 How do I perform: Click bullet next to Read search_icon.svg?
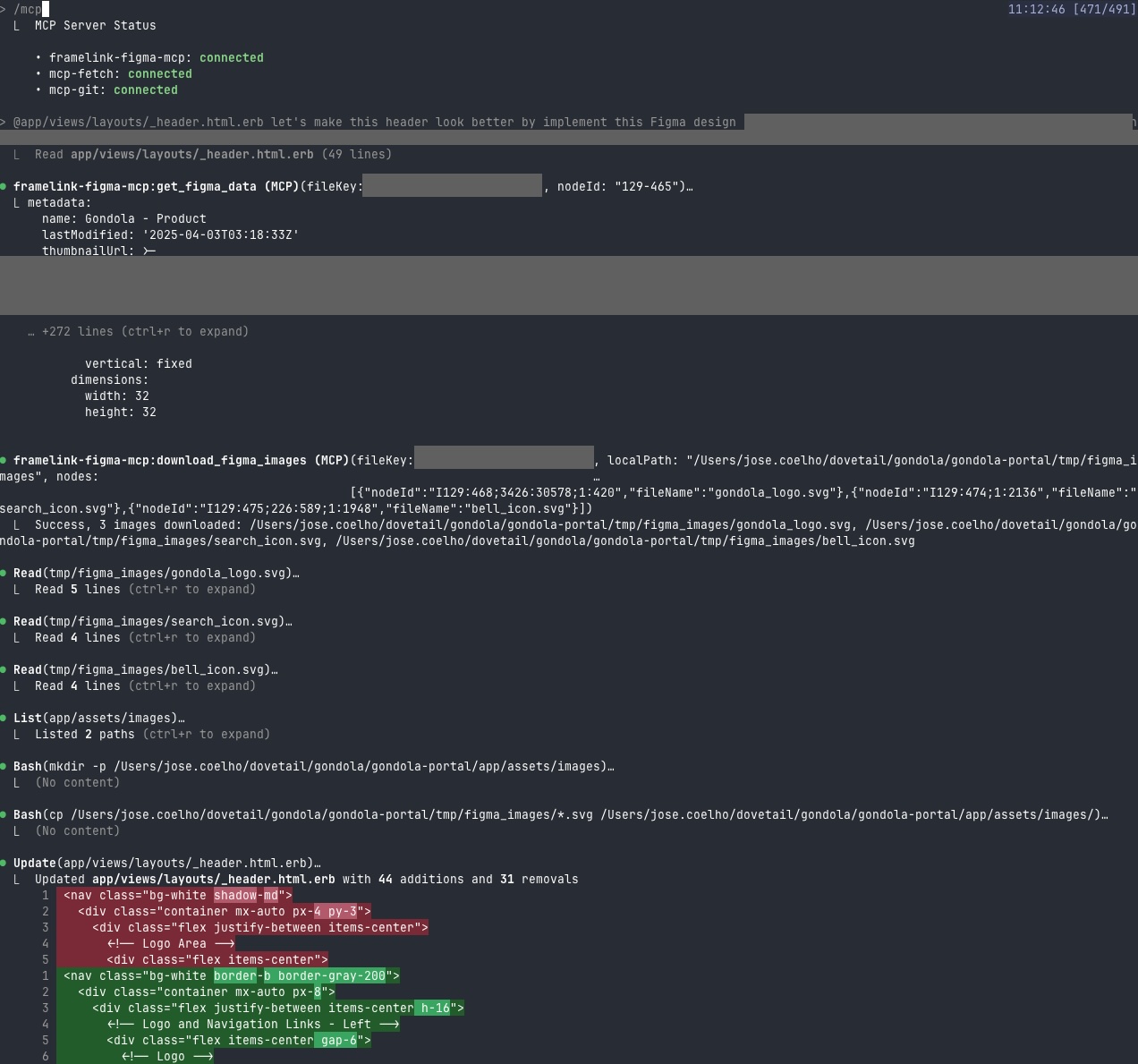[4, 621]
